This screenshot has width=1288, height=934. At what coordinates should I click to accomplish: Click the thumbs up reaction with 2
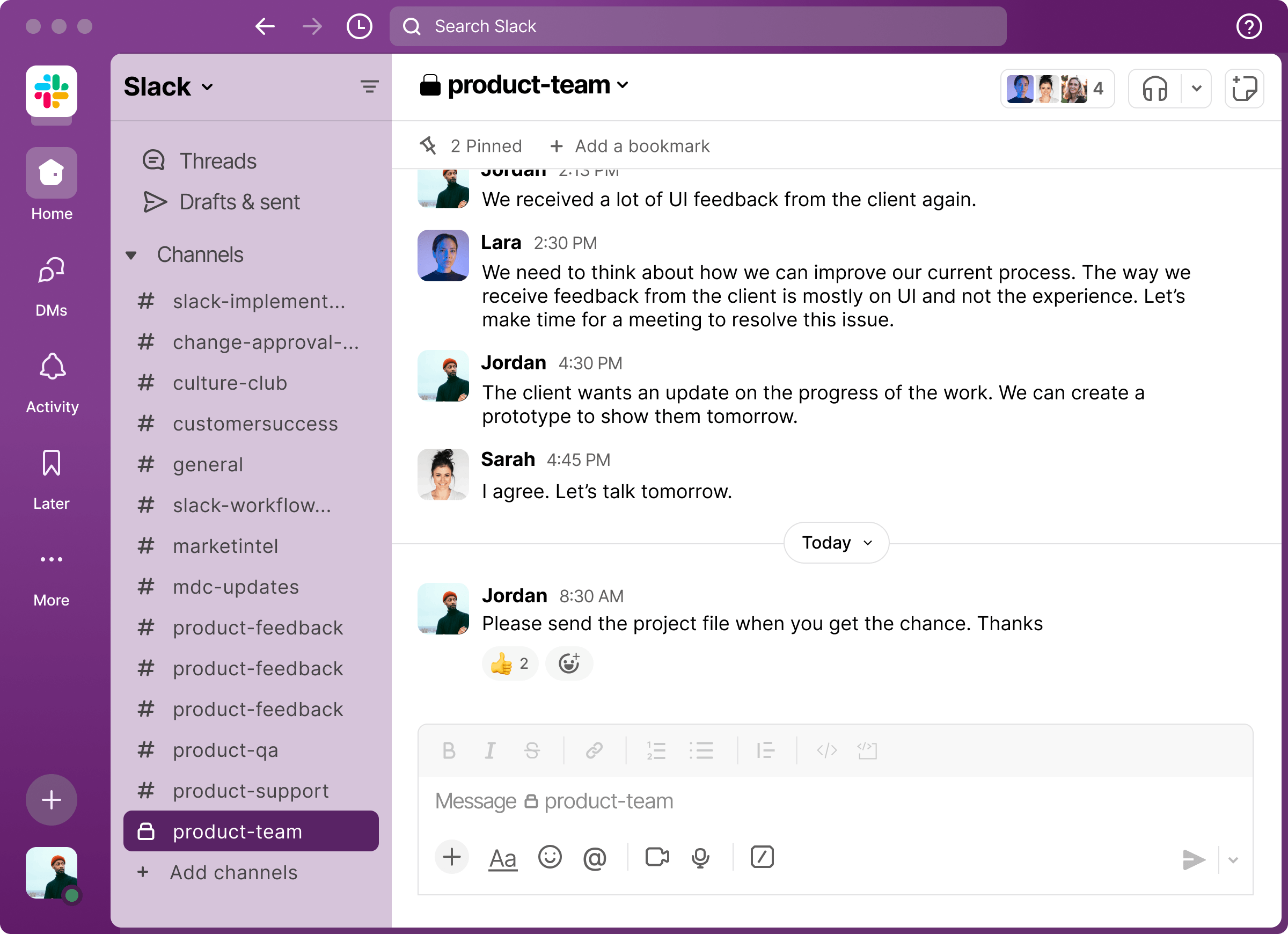point(509,663)
